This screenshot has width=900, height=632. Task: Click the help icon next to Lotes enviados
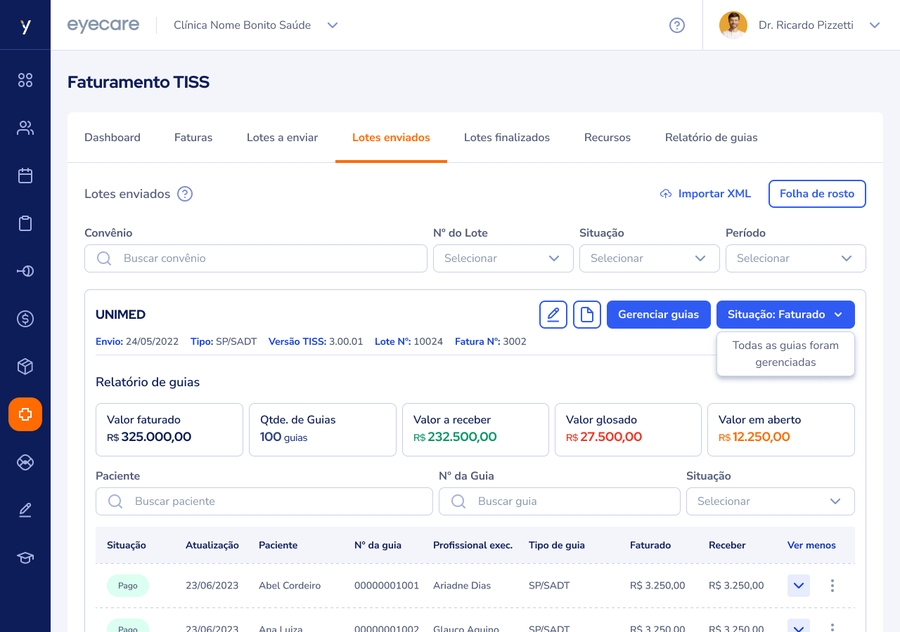point(185,194)
